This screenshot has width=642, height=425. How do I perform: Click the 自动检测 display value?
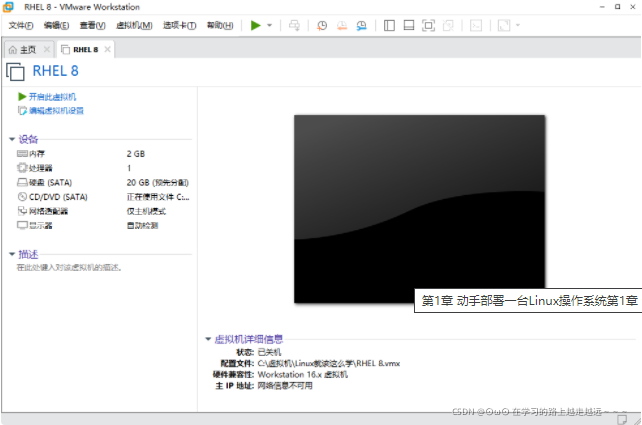142,226
